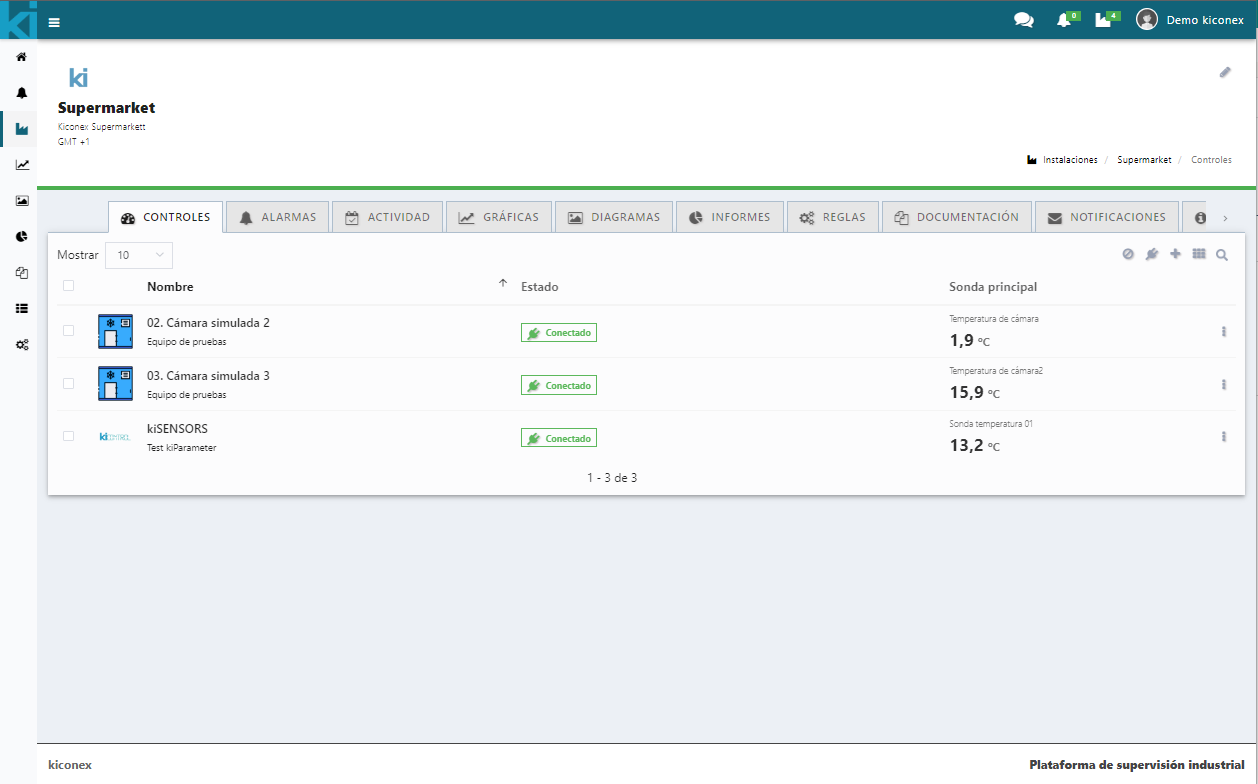The width and height of the screenshot is (1258, 784).
Task: Click the search magnifier icon in table toolbar
Action: click(1222, 255)
